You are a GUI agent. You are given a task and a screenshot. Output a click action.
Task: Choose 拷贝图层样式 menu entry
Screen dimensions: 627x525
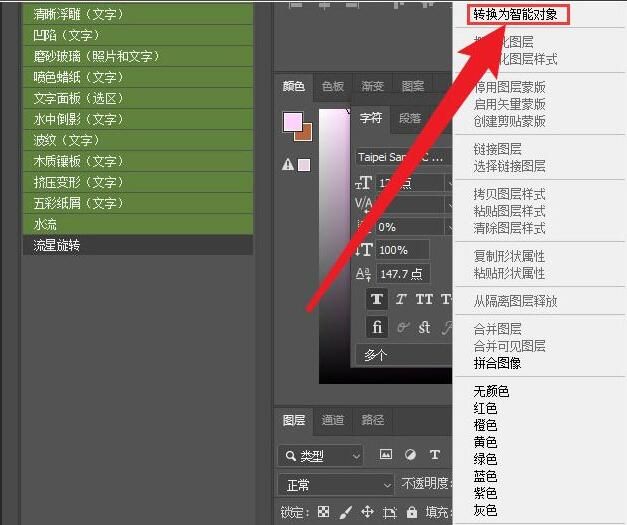pyautogui.click(x=509, y=194)
